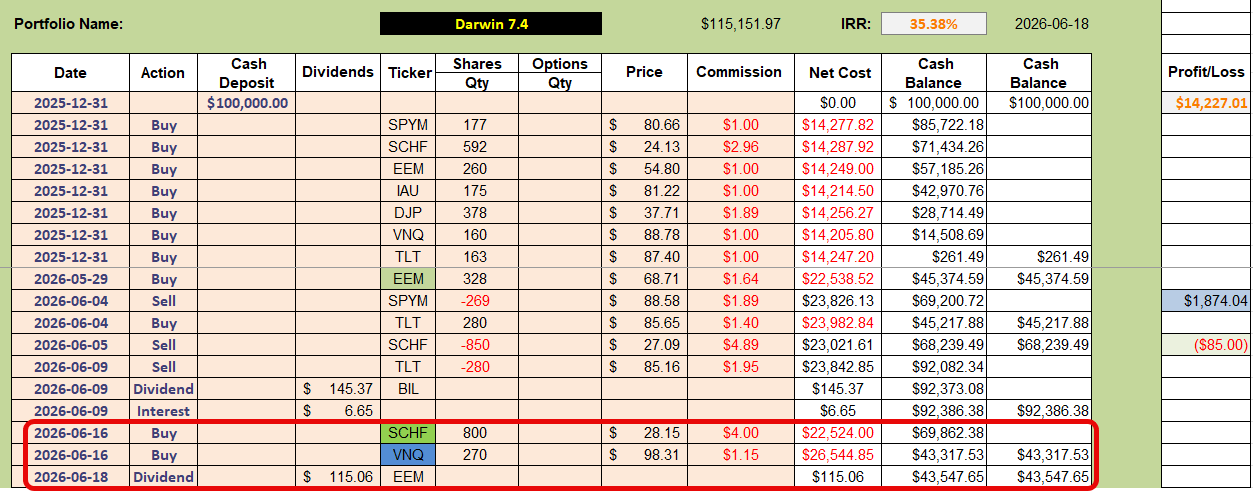Image resolution: width=1253 pixels, height=493 pixels.
Task: Click the Net Cost column header
Action: [x=840, y=72]
